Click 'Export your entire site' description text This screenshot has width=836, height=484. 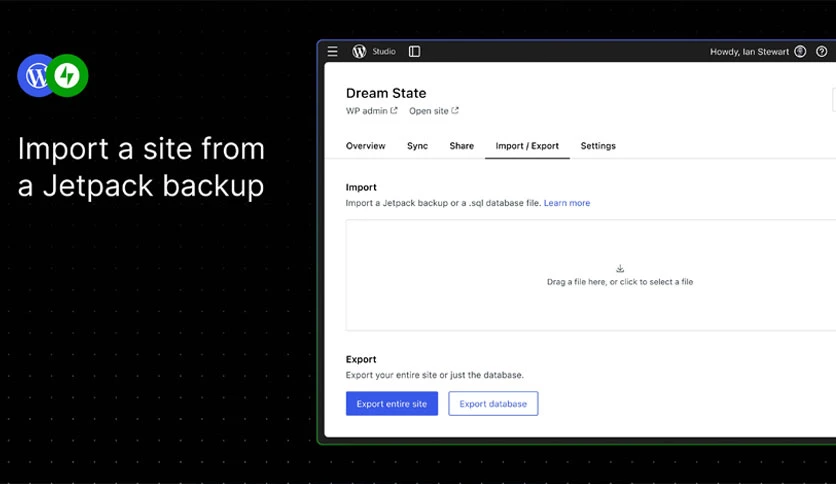pos(435,375)
